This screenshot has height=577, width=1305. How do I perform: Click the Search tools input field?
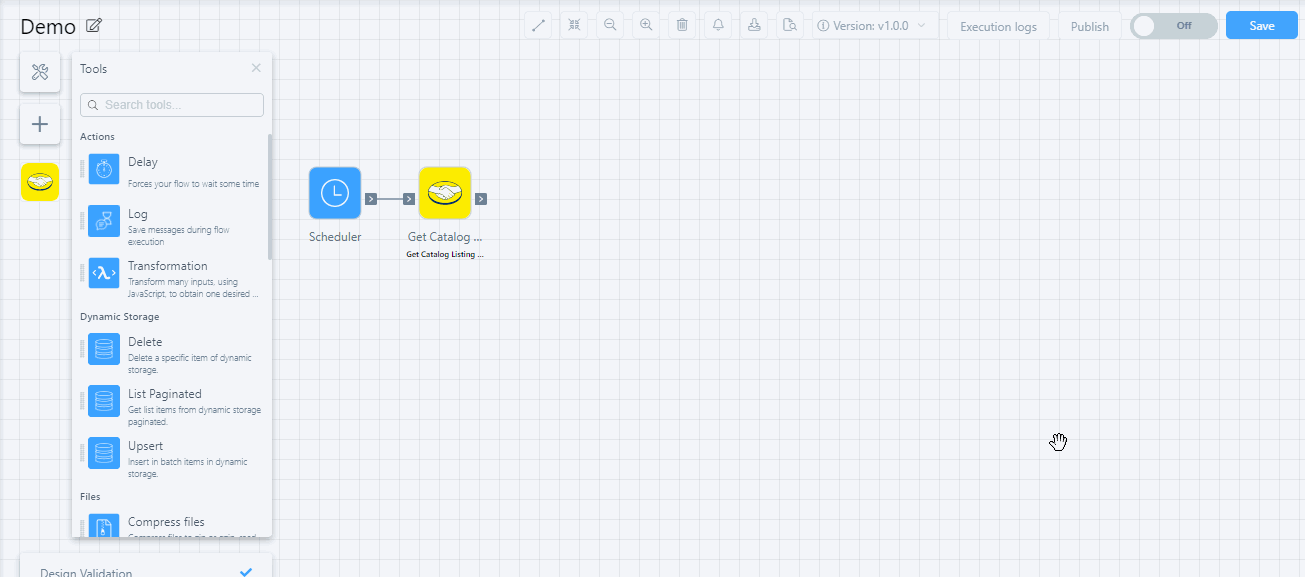coord(172,105)
